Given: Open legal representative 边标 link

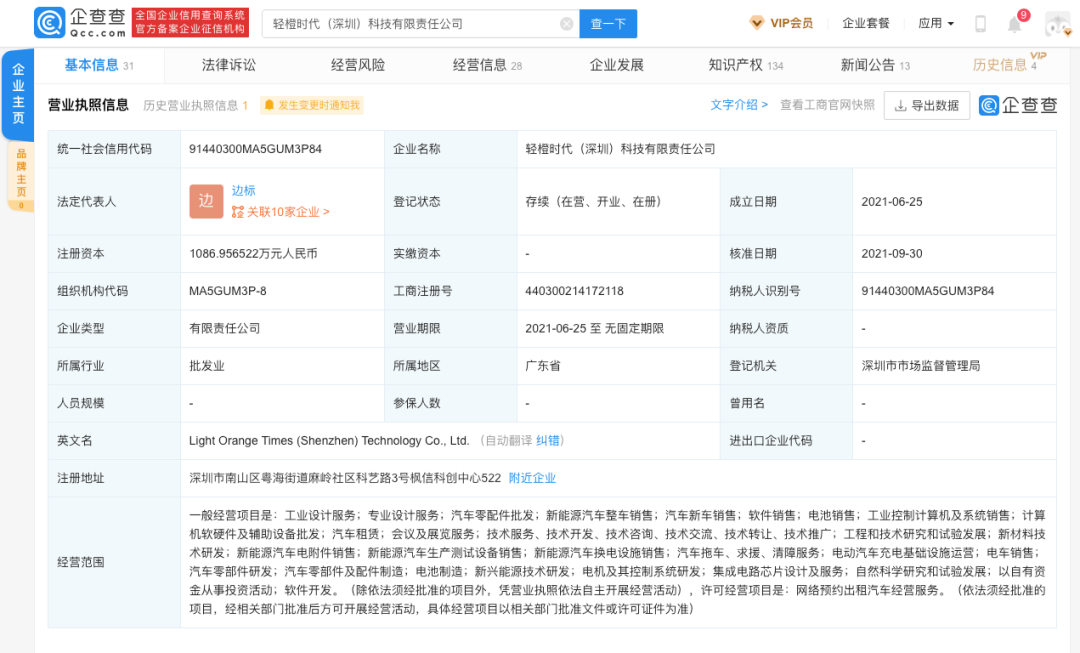Looking at the screenshot, I should 244,191.
